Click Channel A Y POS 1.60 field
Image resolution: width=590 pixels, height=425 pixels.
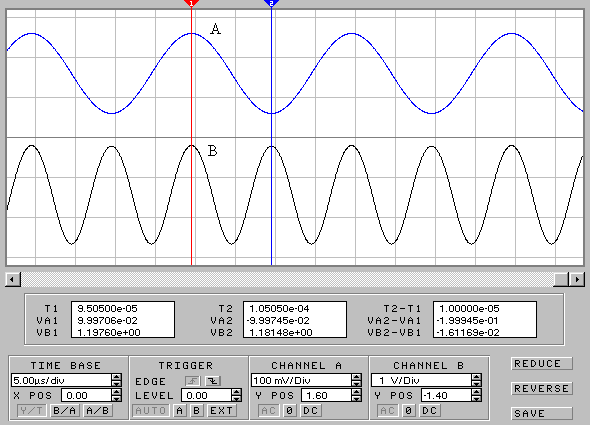tap(326, 395)
